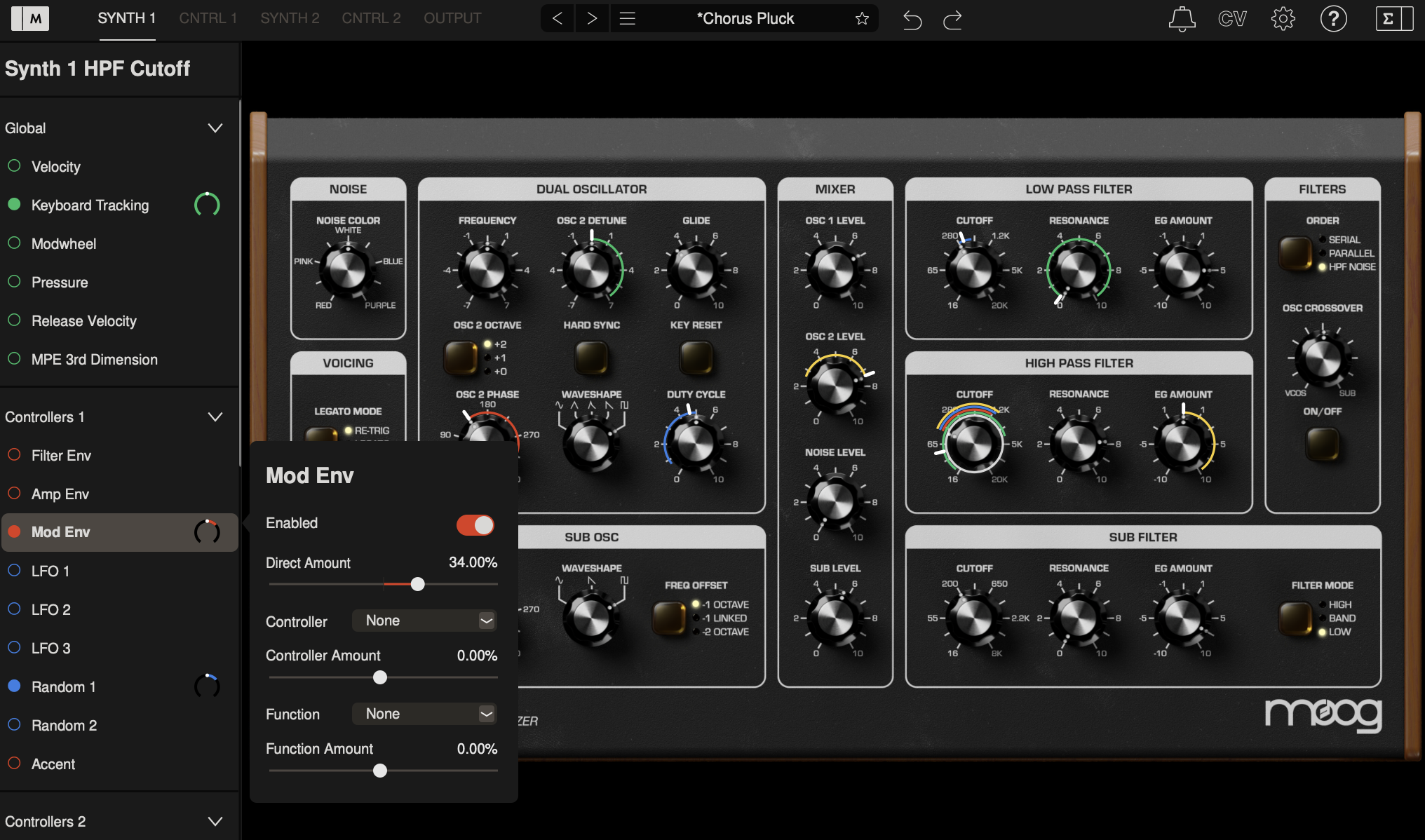Go to the next preset arrow

(x=592, y=19)
